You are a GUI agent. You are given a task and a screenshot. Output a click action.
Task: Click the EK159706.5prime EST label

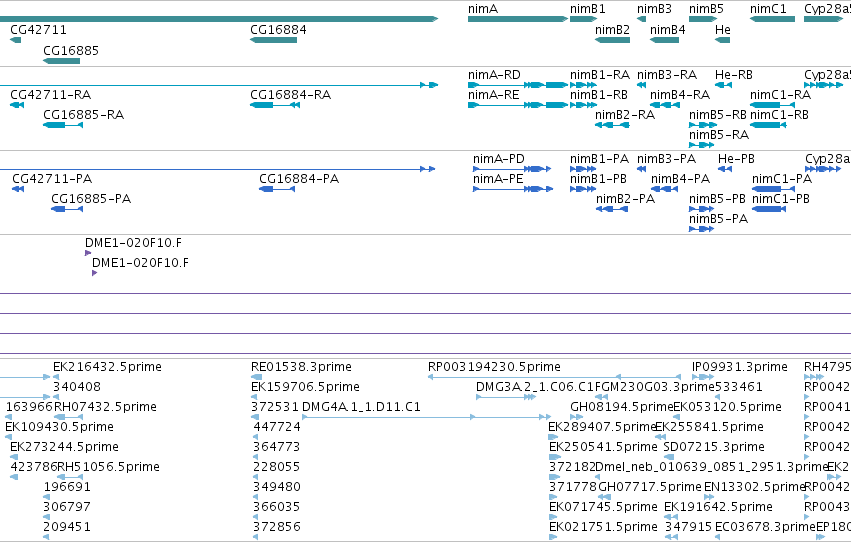(x=305, y=387)
